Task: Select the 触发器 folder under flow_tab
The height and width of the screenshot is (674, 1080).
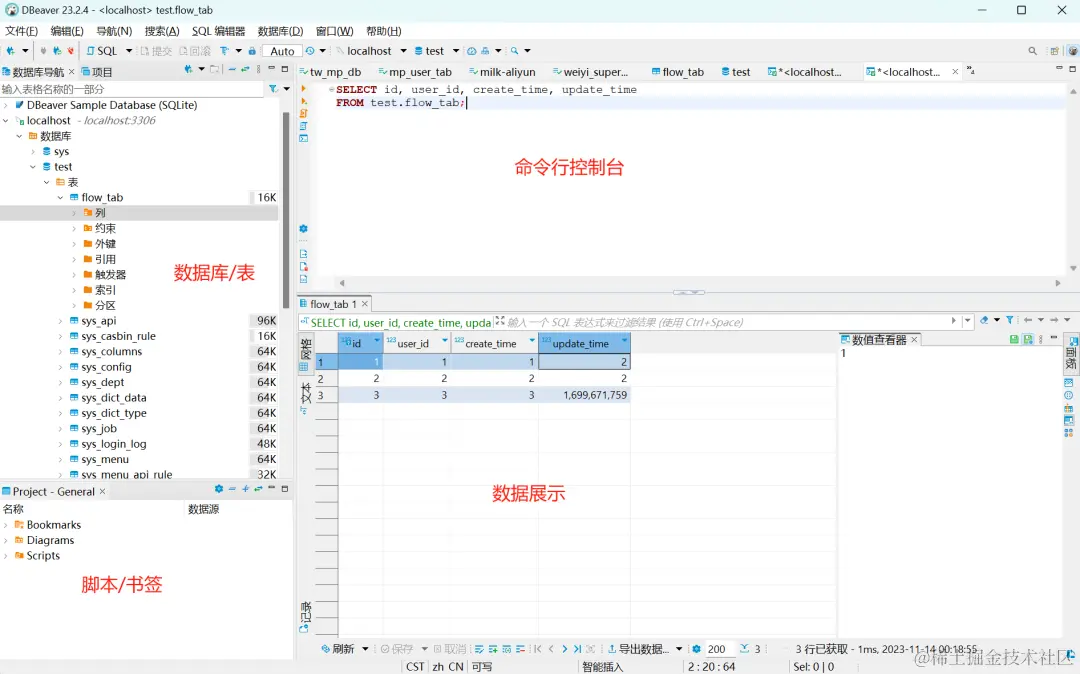Action: [110, 275]
